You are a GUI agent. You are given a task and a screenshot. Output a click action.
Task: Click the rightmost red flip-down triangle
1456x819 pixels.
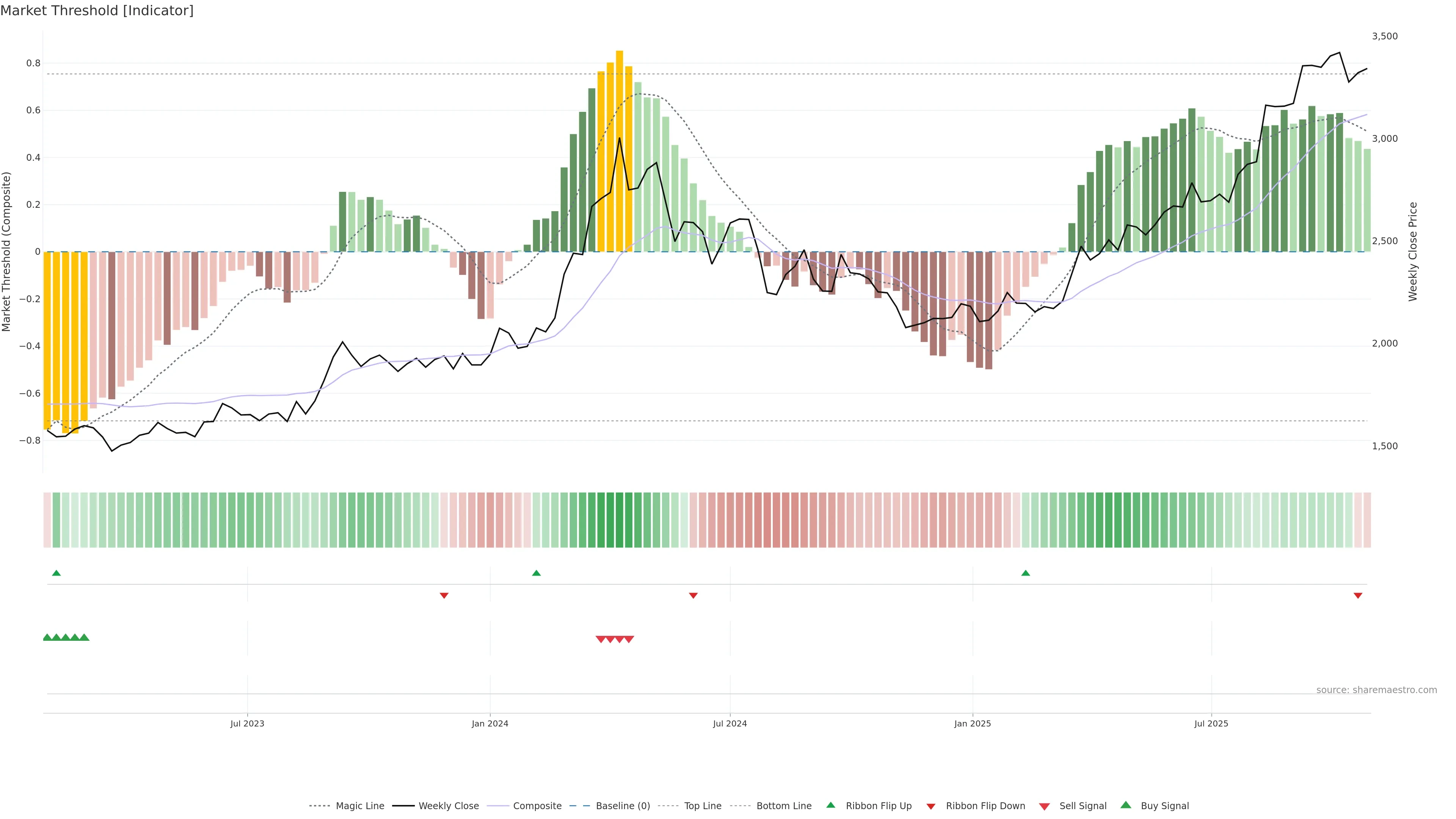(x=1358, y=595)
